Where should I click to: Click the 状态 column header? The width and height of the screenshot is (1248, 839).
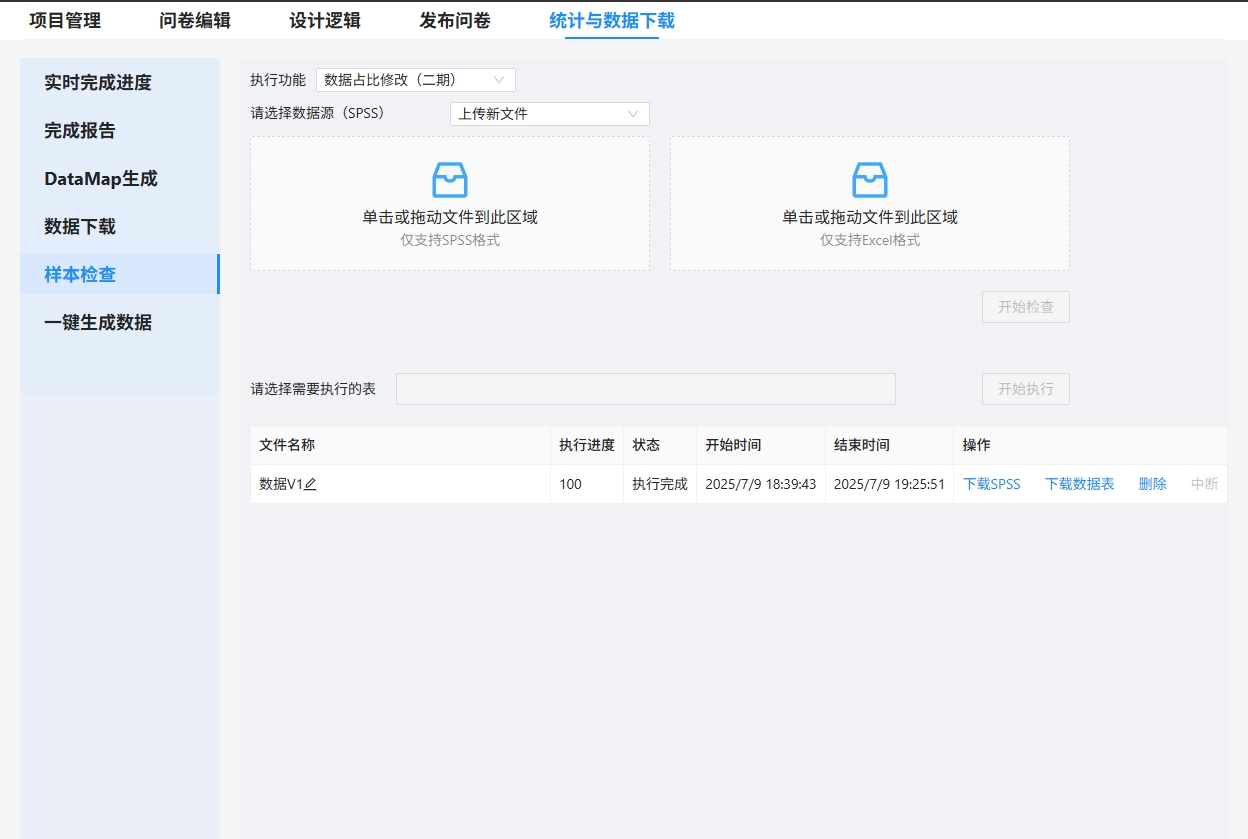(660, 445)
